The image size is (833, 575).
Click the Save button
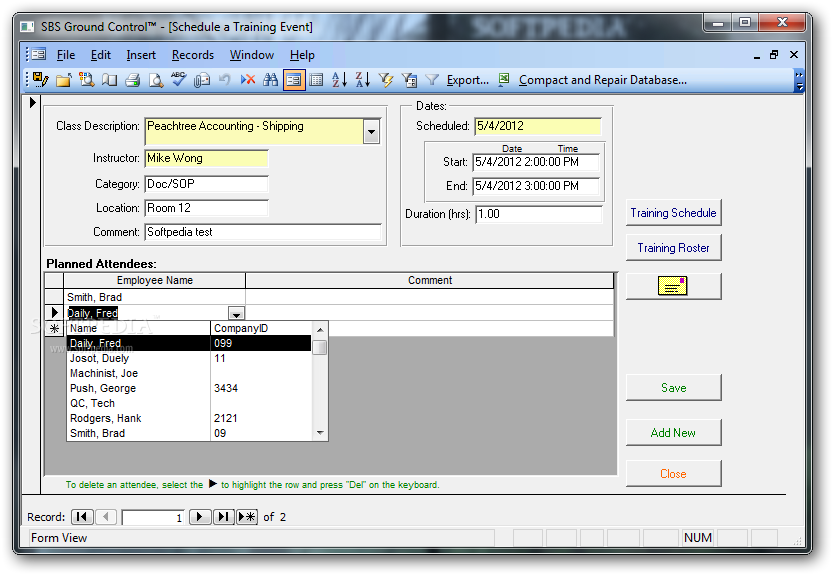(673, 388)
